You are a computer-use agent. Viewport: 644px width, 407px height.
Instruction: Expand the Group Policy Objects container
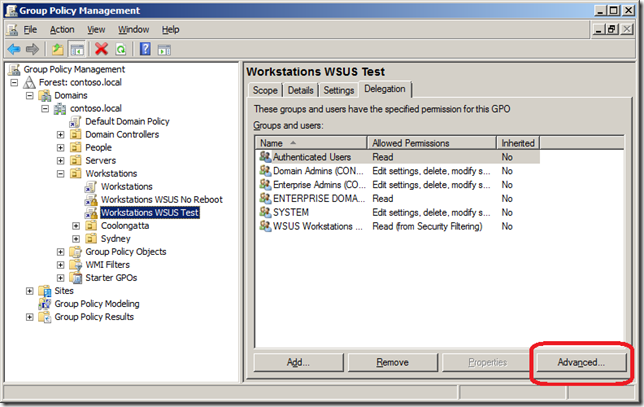click(61, 252)
